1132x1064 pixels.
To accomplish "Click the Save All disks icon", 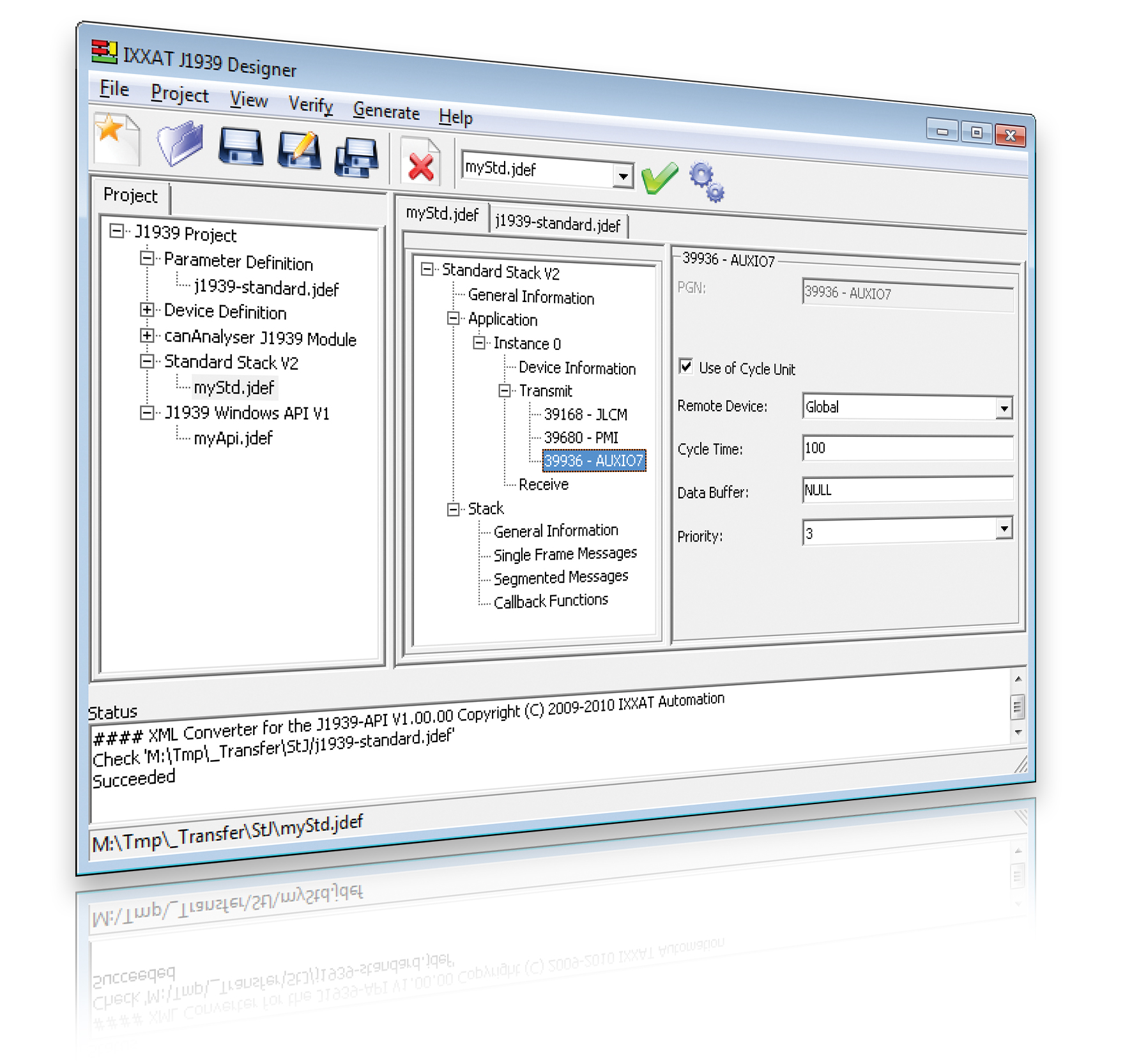I will pyautogui.click(x=356, y=156).
